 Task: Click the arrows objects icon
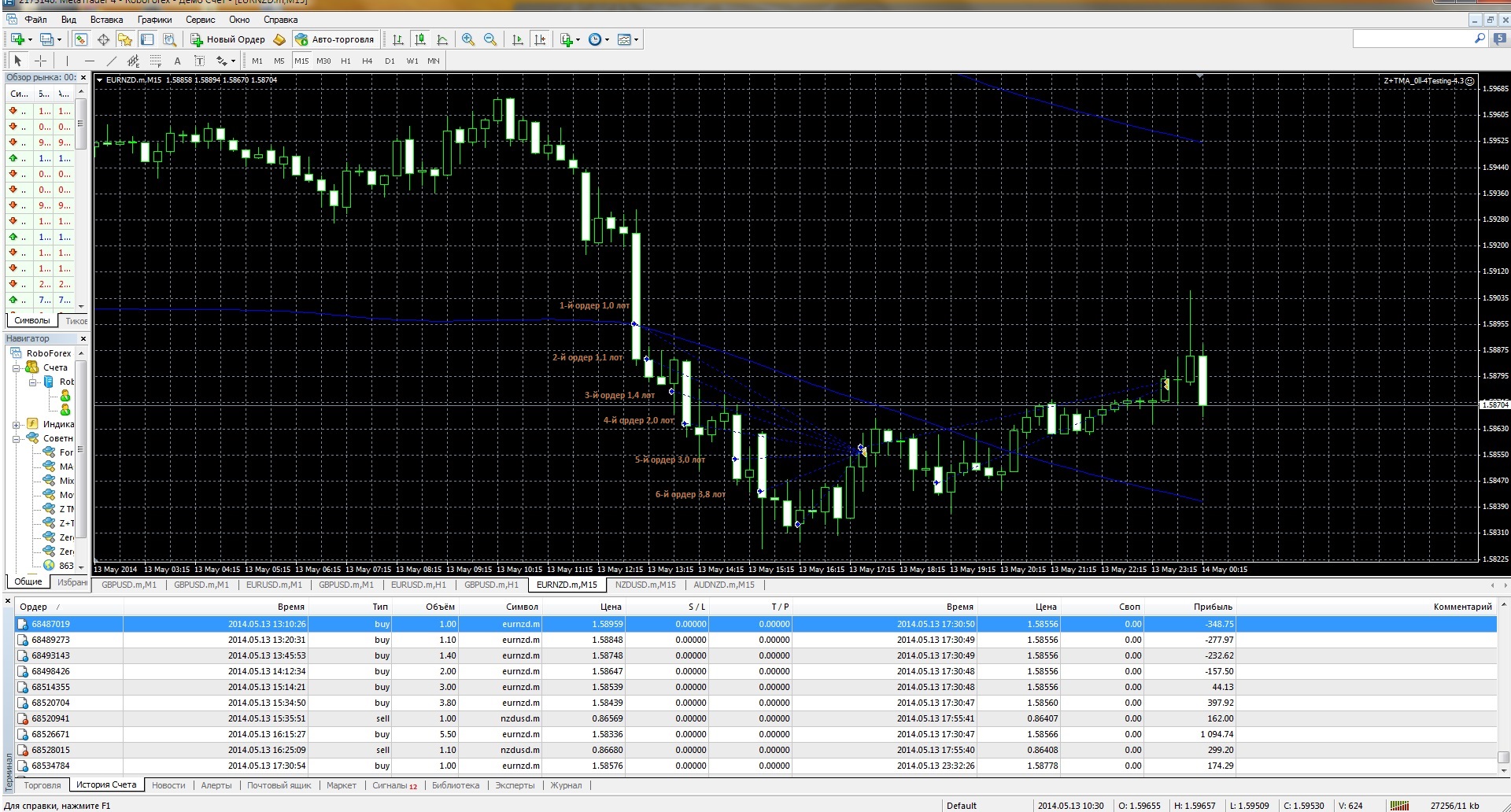pyautogui.click(x=222, y=61)
